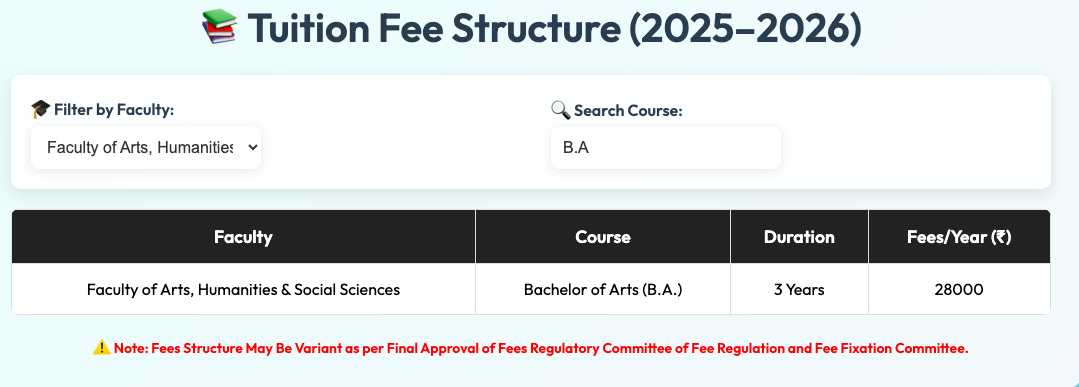Select the Faculty of Arts, Humanities & Social Sciences cell
The width and height of the screenshot is (1079, 387).
point(243,289)
